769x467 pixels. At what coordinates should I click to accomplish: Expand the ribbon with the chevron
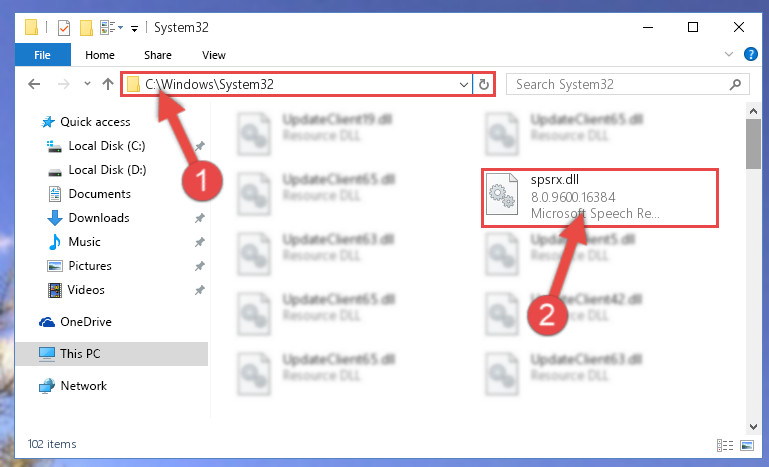(x=729, y=54)
